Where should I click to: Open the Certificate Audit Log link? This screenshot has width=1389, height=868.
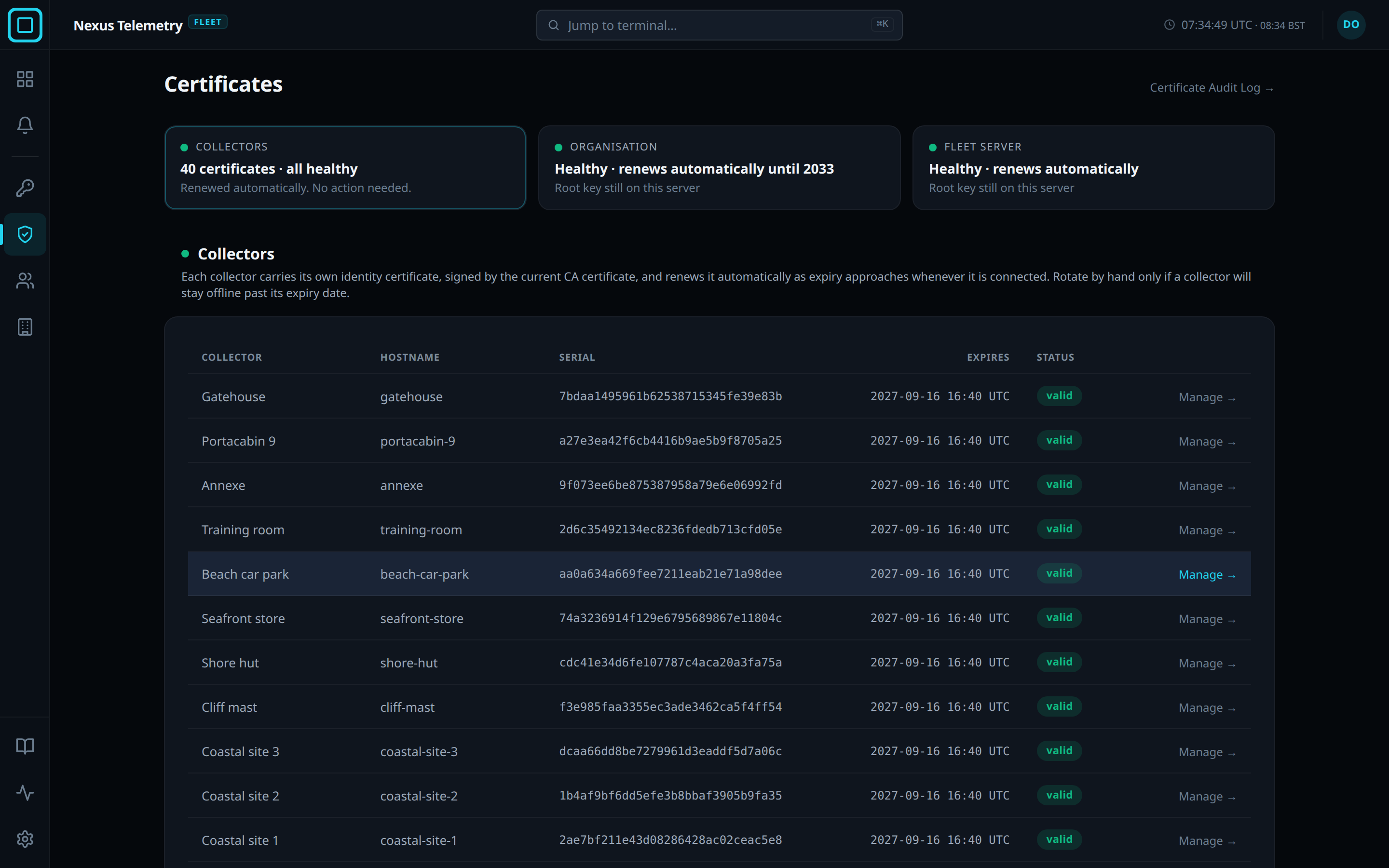click(1212, 88)
